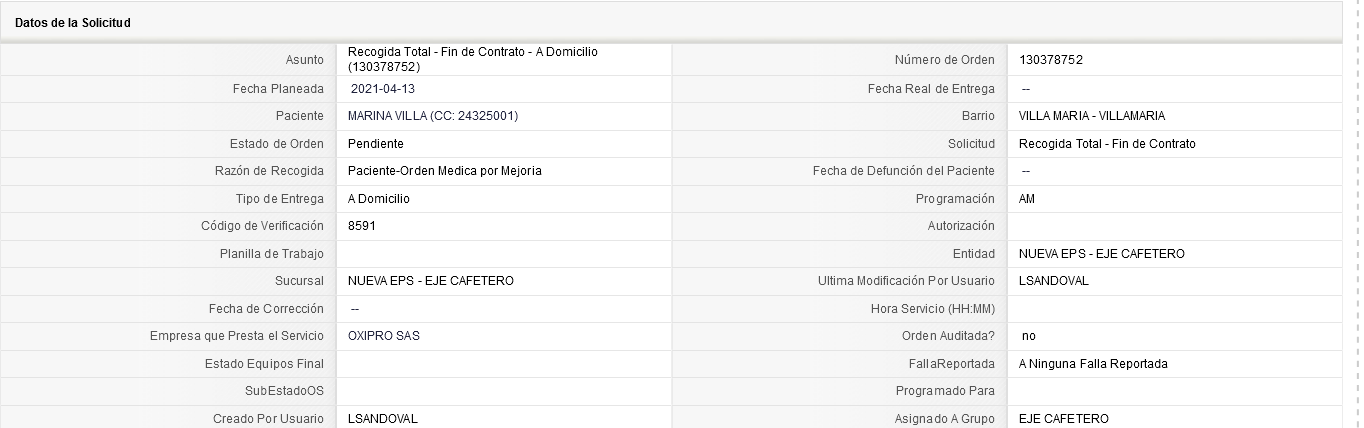Click Empresa que Presta el Servicio value OXIPRO SAS
Image resolution: width=1364 pixels, height=428 pixels.
(383, 336)
